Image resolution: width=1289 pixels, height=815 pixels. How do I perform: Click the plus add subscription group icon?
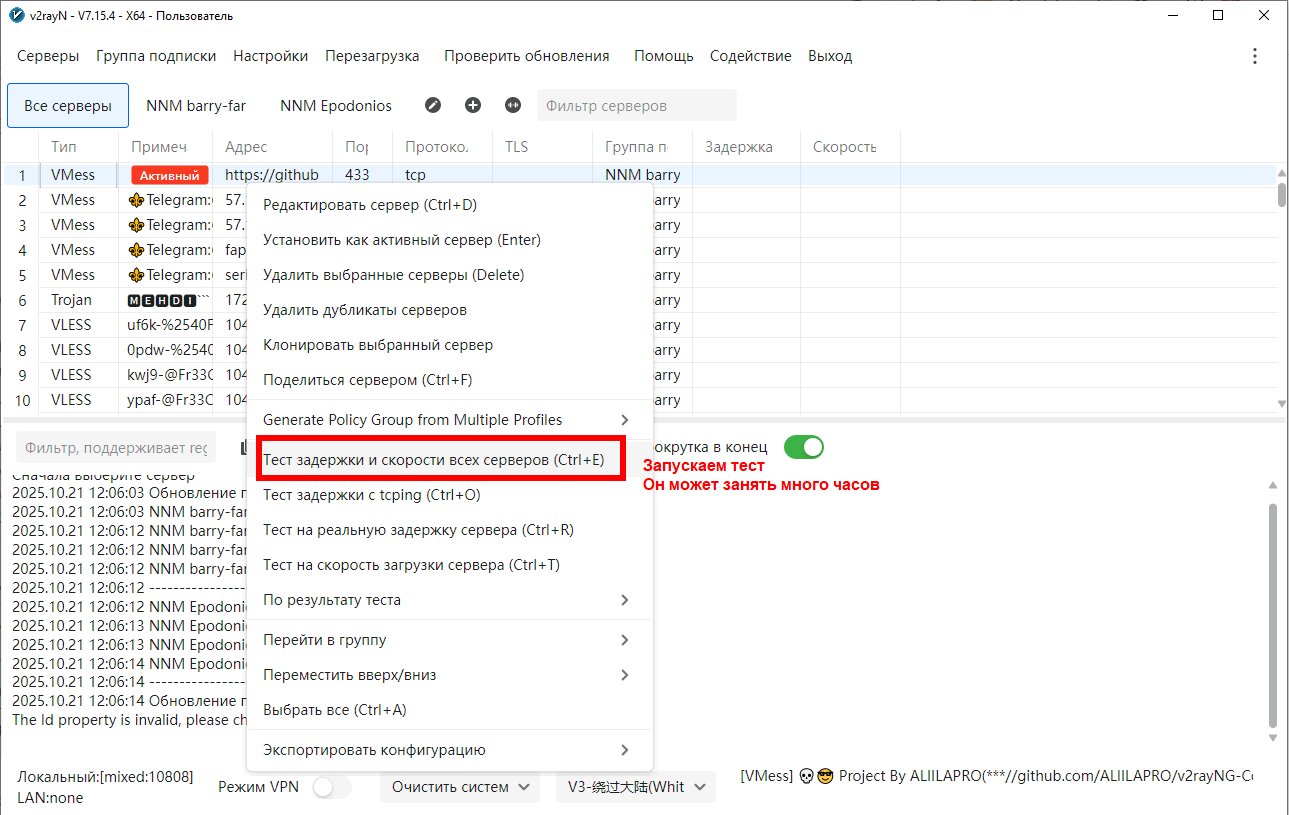click(x=473, y=105)
